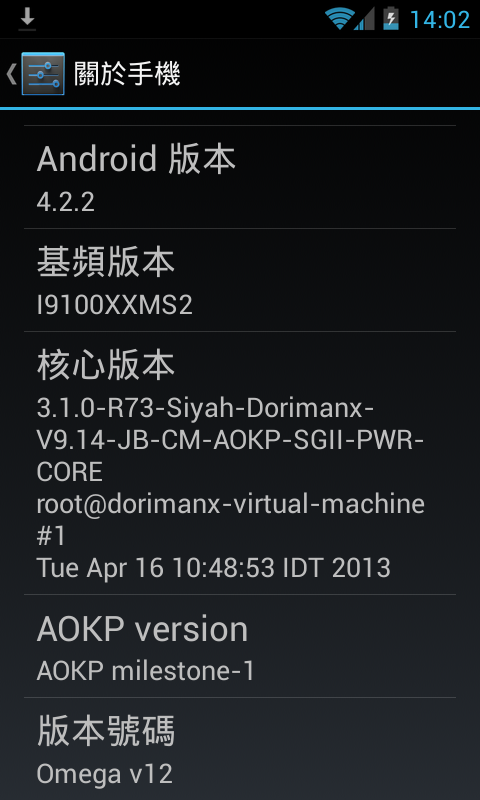
Task: Tap the charging battery icon
Action: tap(391, 18)
